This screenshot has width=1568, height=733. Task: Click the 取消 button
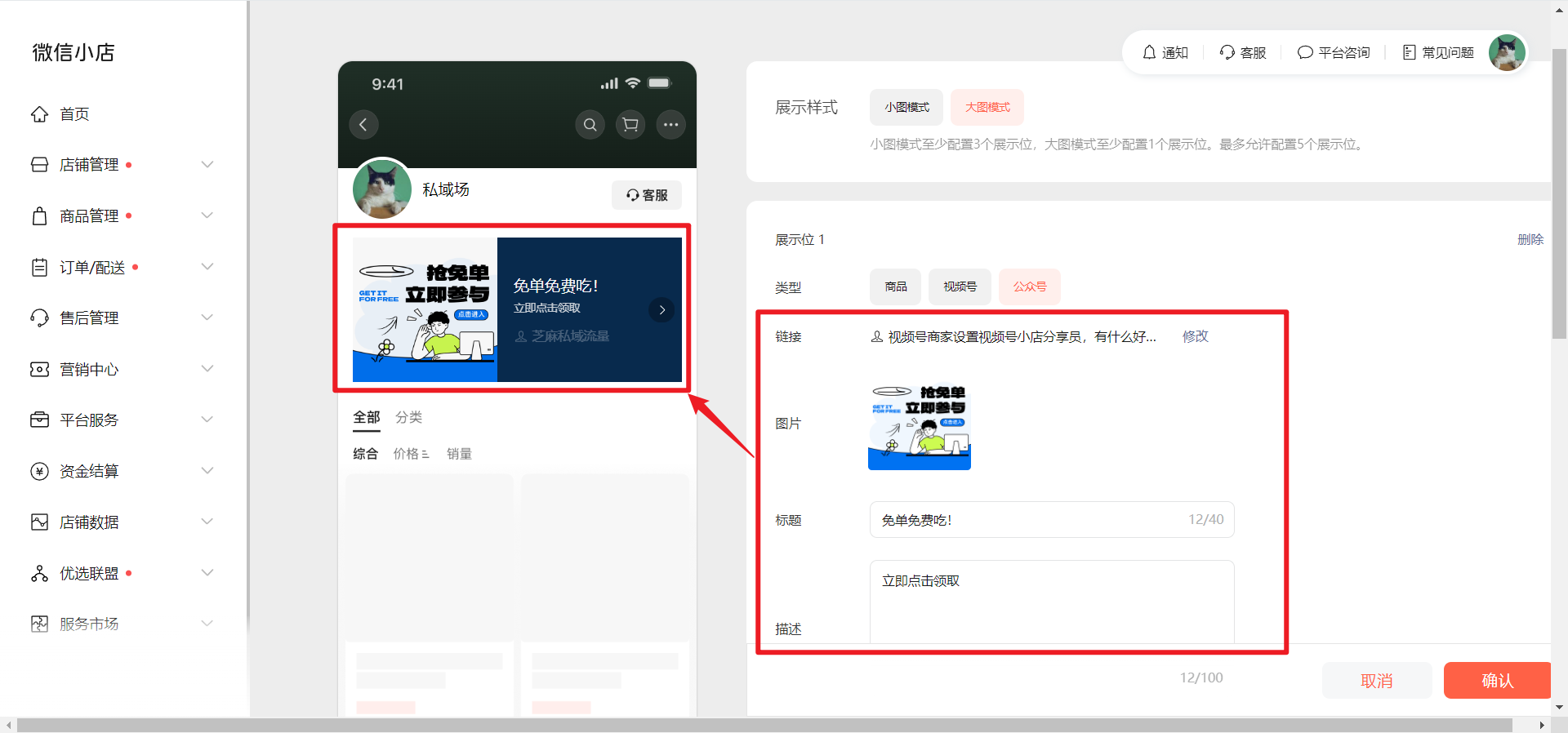(x=1377, y=681)
